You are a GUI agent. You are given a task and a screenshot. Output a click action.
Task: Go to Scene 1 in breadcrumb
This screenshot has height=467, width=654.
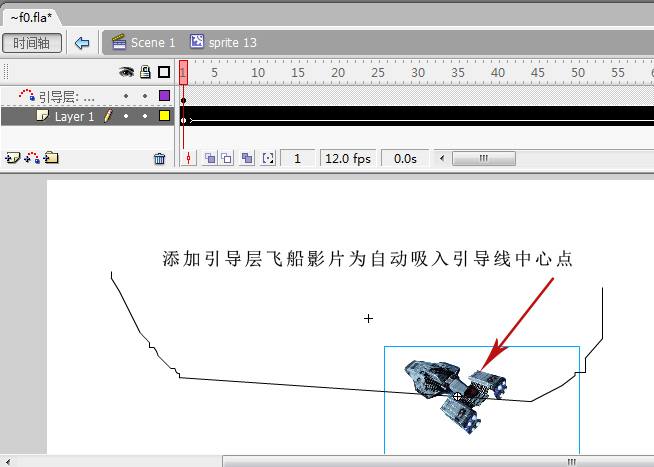(144, 43)
